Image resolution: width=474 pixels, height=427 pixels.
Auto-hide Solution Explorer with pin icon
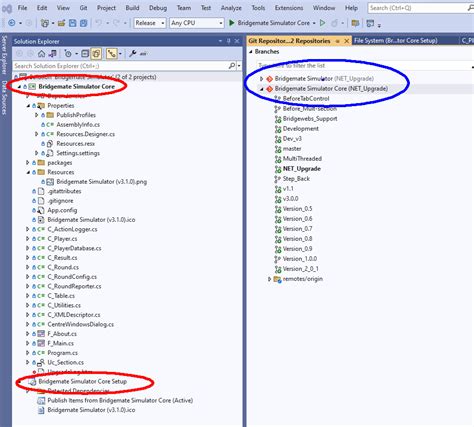coord(229,41)
